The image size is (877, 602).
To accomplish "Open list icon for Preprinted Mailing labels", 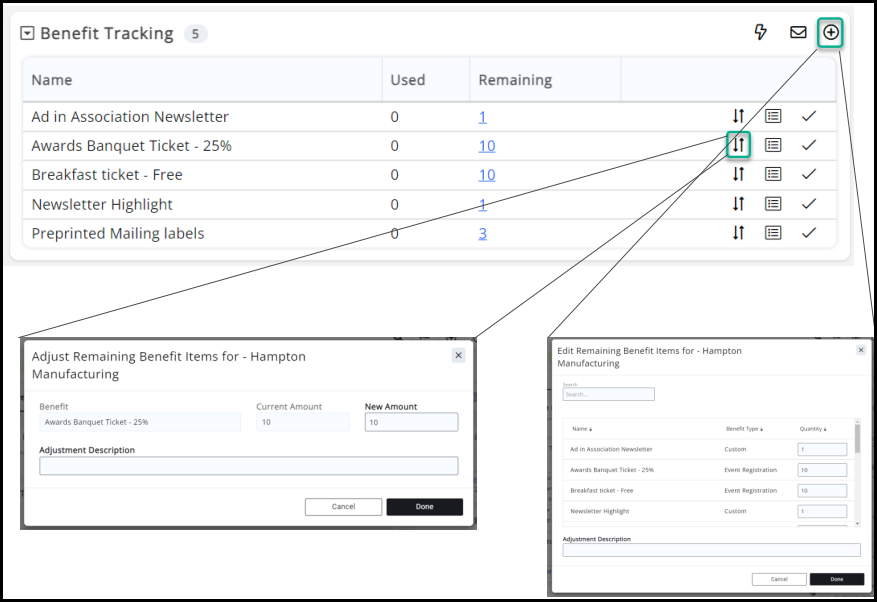I will click(x=773, y=233).
